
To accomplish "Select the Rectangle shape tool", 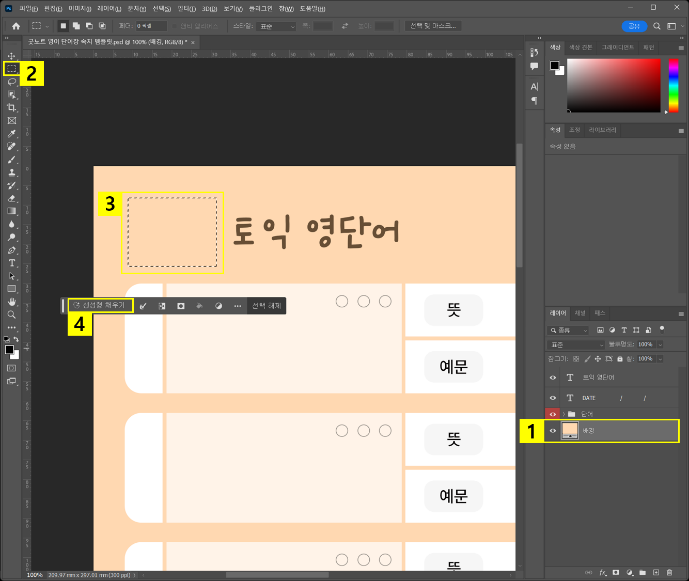I will (x=11, y=289).
